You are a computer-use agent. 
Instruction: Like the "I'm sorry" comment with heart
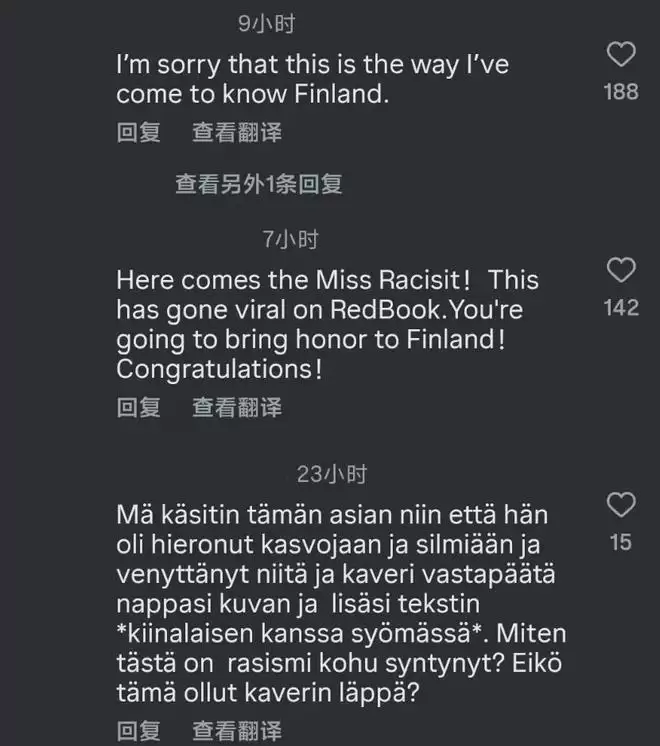tap(621, 55)
